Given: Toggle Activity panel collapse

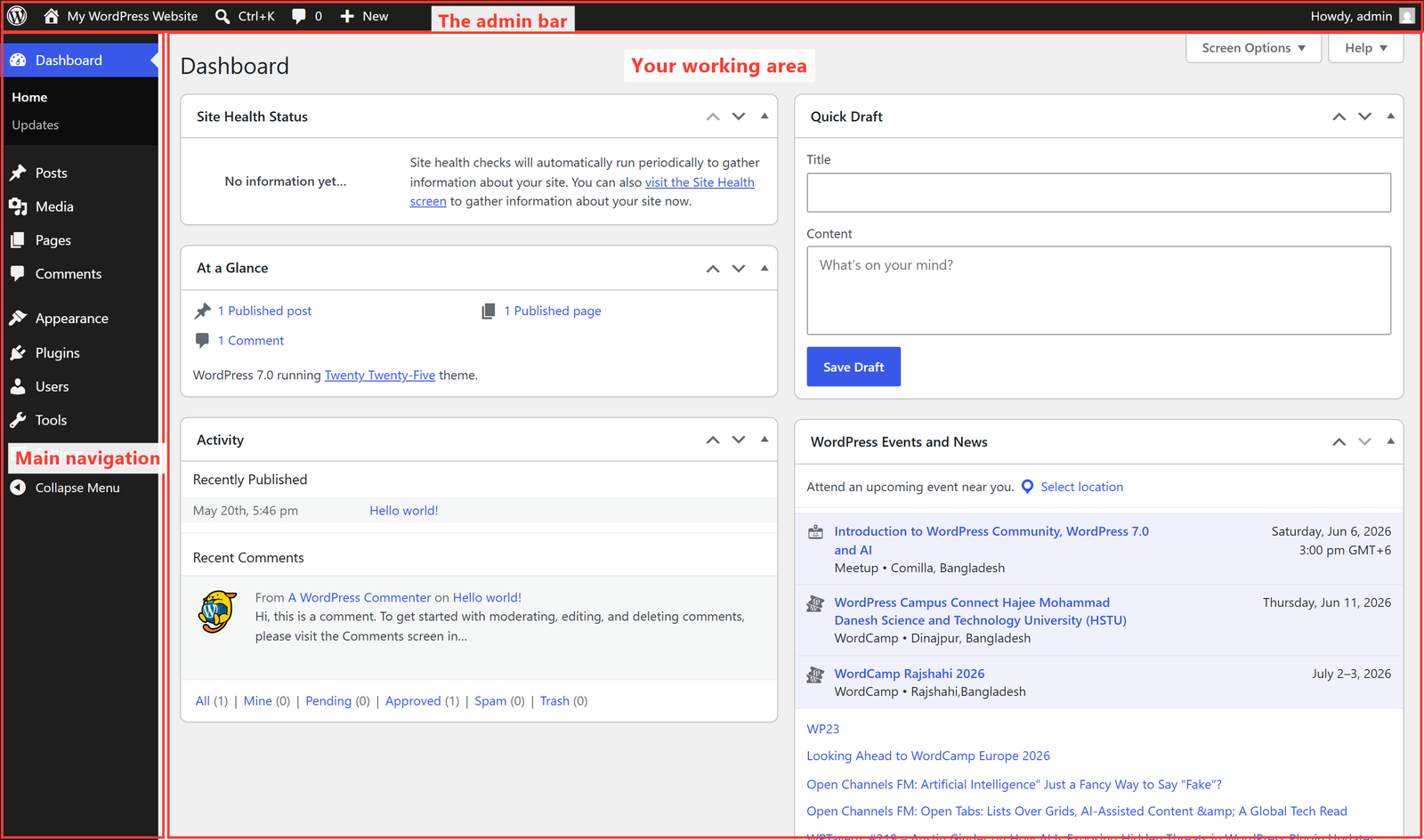Looking at the screenshot, I should point(765,440).
